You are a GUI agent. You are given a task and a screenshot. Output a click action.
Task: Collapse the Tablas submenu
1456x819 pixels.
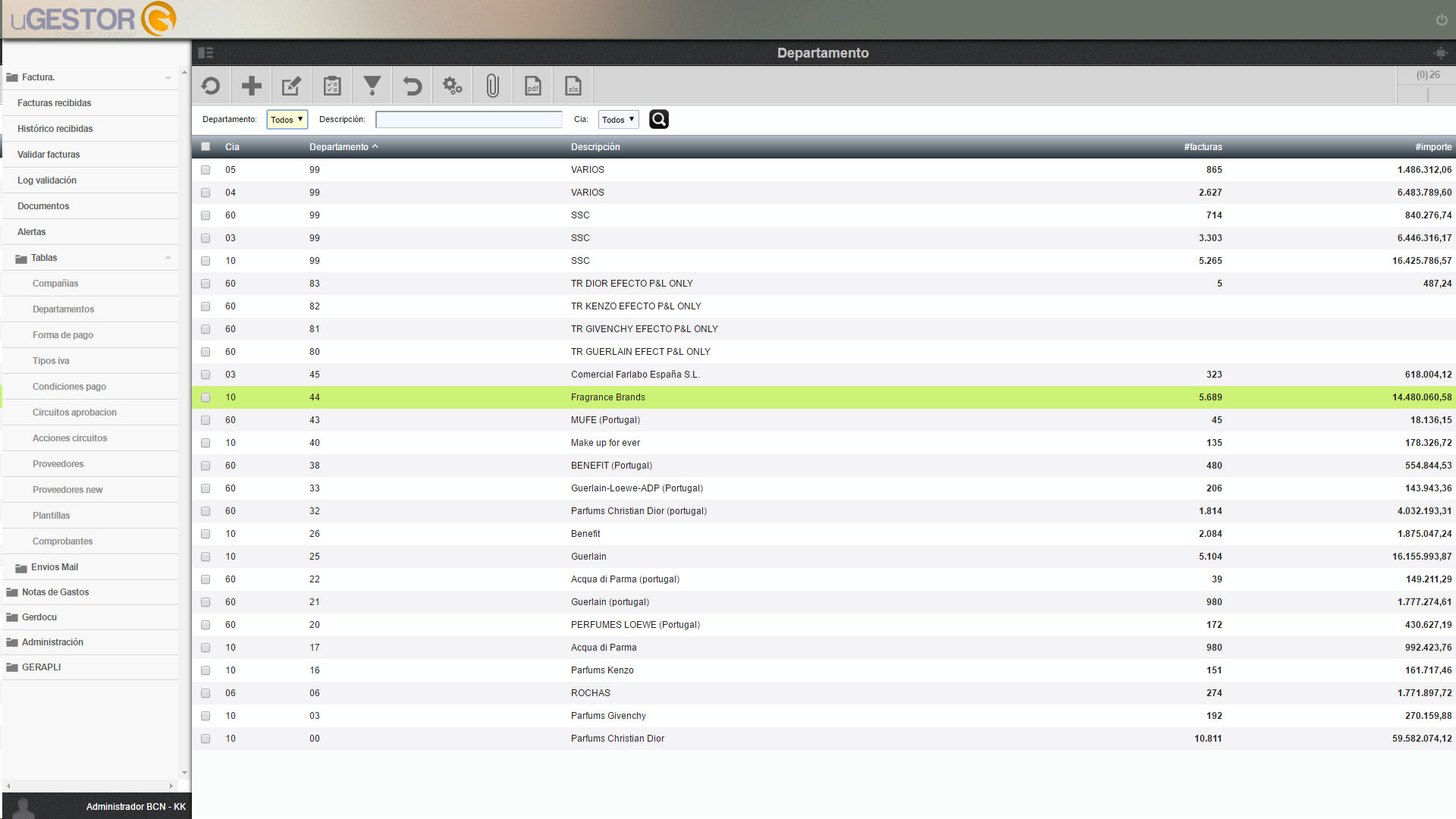click(x=168, y=258)
